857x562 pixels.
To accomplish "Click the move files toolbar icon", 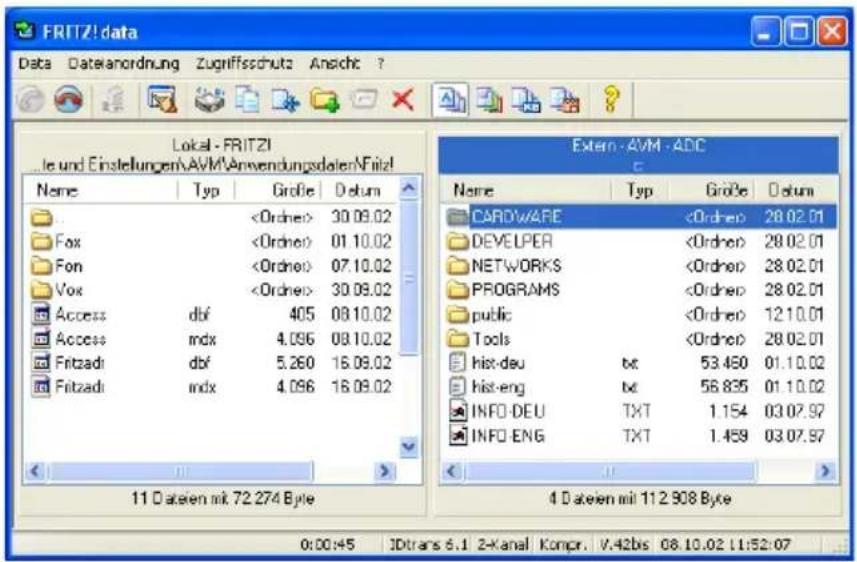I will point(286,100).
